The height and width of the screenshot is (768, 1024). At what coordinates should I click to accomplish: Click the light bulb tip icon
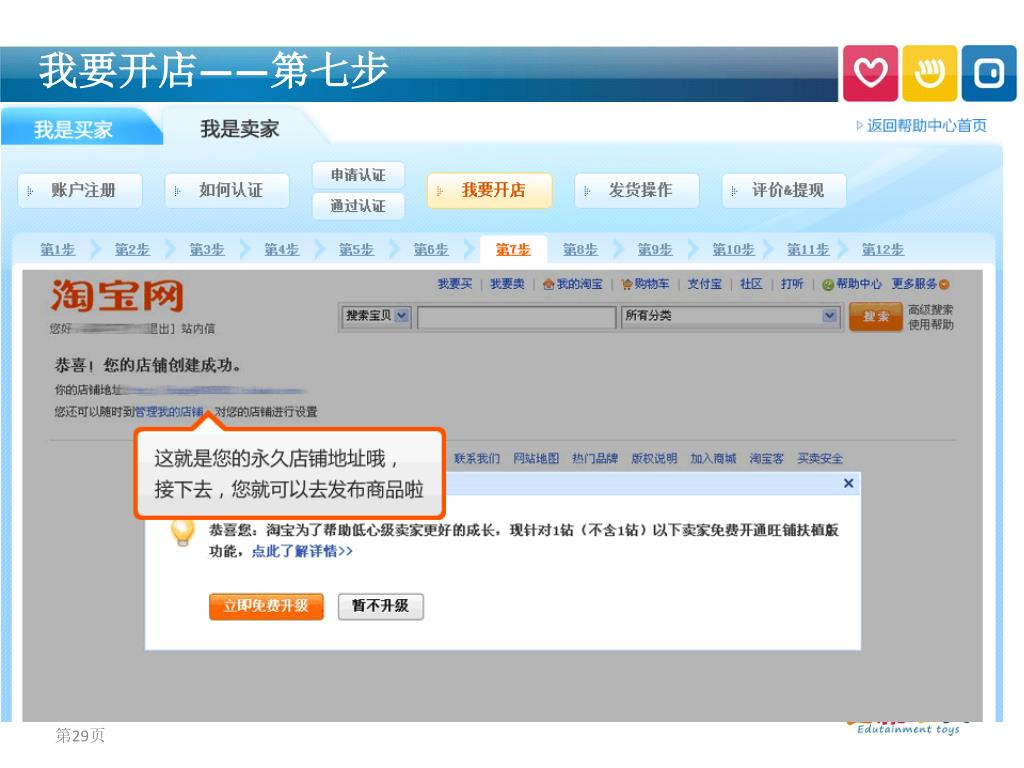182,532
